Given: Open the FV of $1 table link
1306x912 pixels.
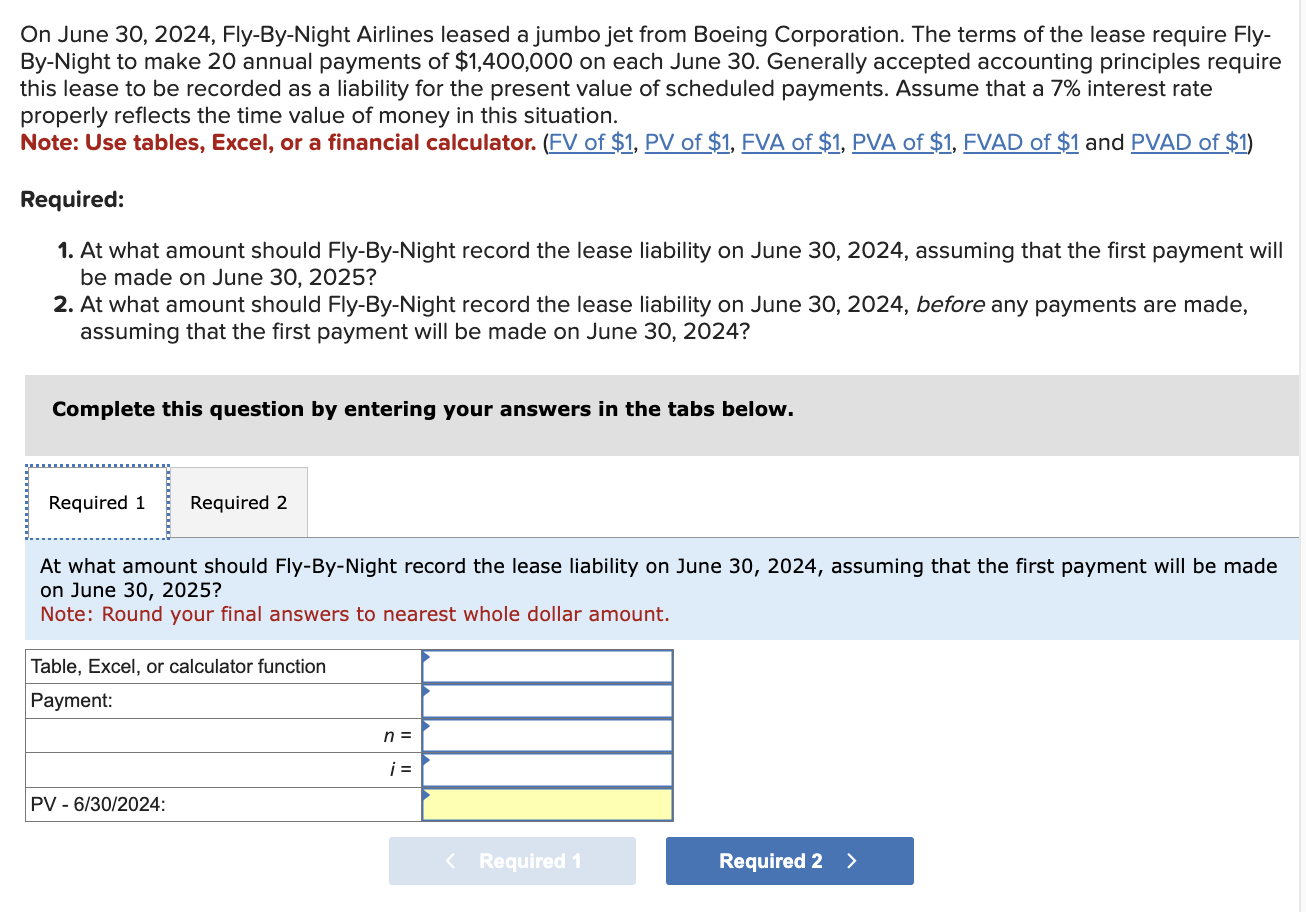Looking at the screenshot, I should tap(589, 142).
